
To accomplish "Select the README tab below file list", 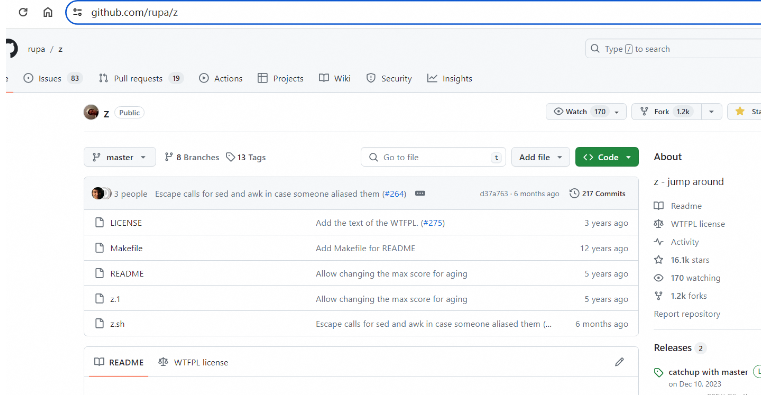I will click(x=119, y=362).
